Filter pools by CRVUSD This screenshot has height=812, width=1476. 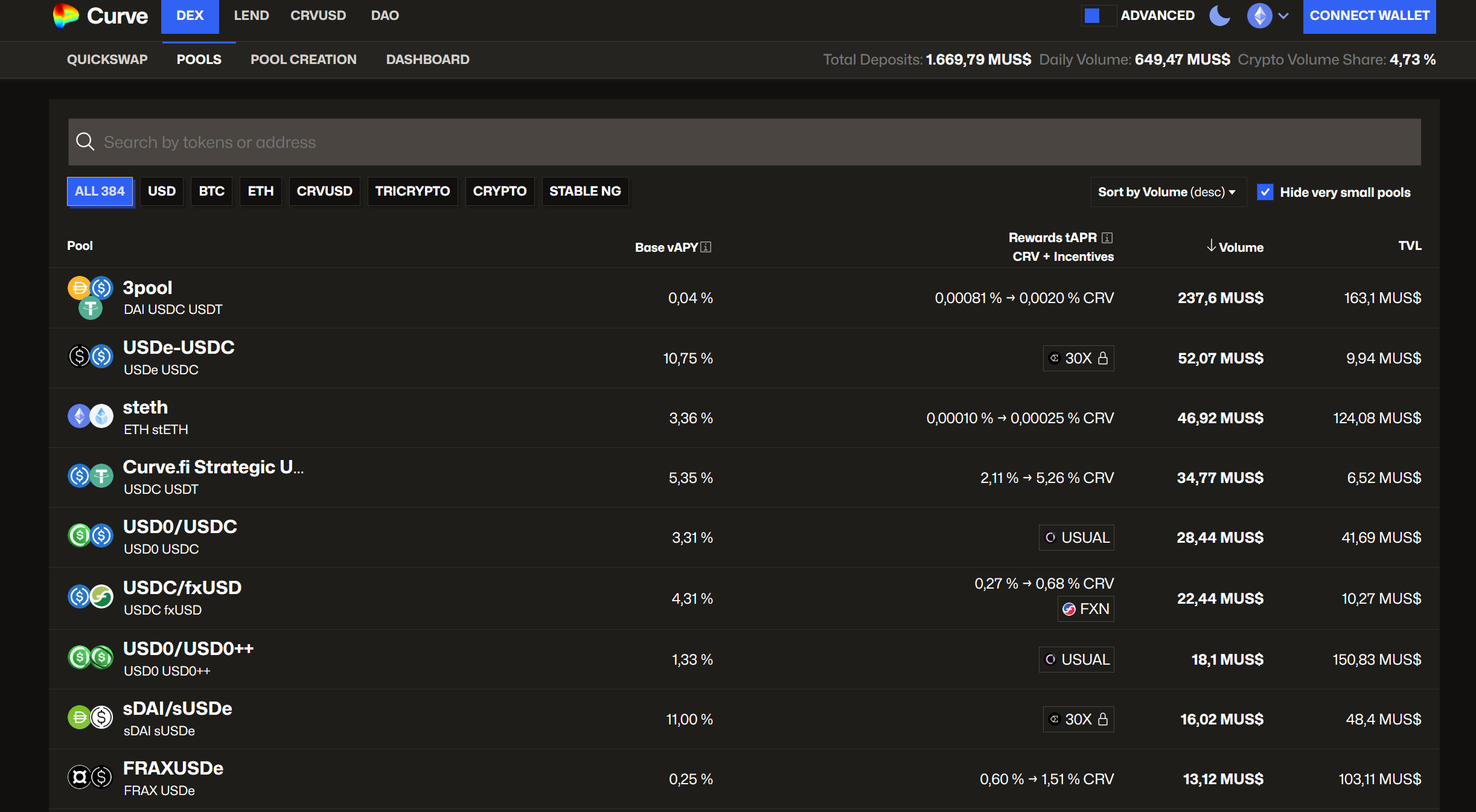tap(324, 191)
